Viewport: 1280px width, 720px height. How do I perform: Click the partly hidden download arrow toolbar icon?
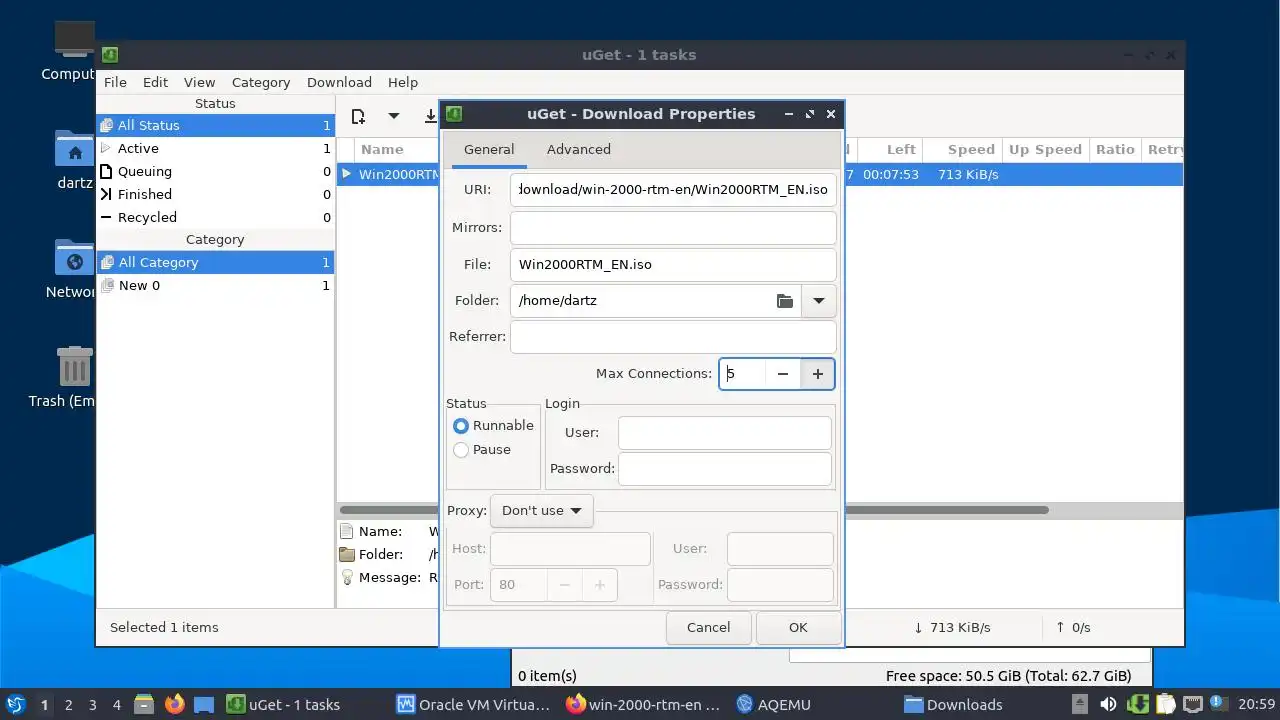pos(431,116)
